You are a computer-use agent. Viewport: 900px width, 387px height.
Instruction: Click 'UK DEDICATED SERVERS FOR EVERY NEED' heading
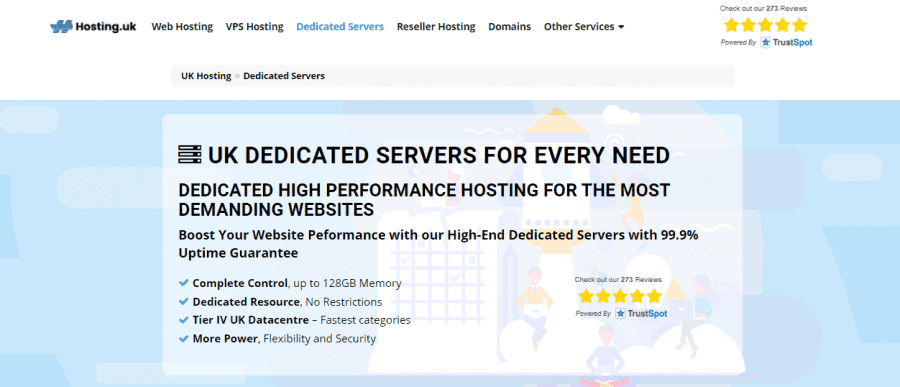(439, 155)
